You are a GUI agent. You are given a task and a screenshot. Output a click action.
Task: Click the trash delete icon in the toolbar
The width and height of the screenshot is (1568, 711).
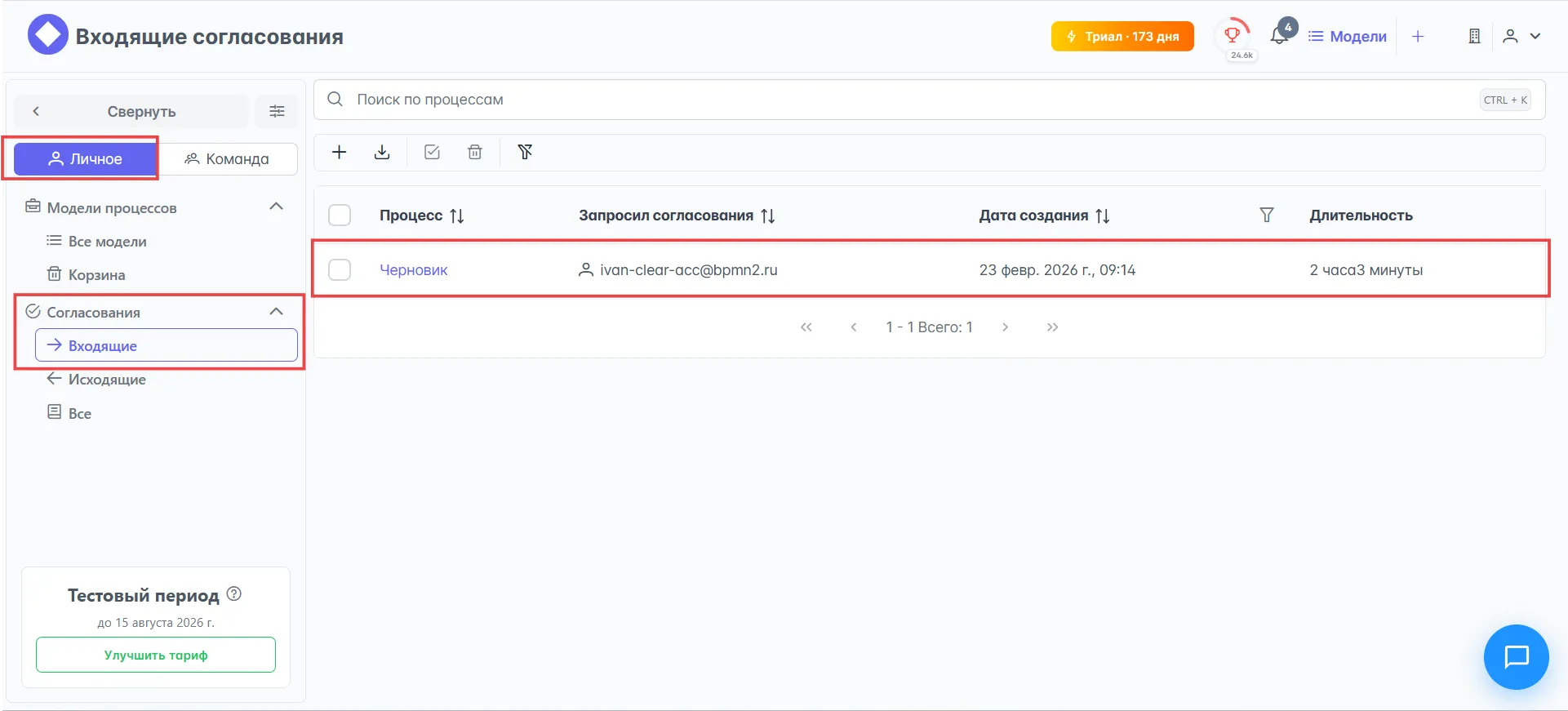point(475,153)
